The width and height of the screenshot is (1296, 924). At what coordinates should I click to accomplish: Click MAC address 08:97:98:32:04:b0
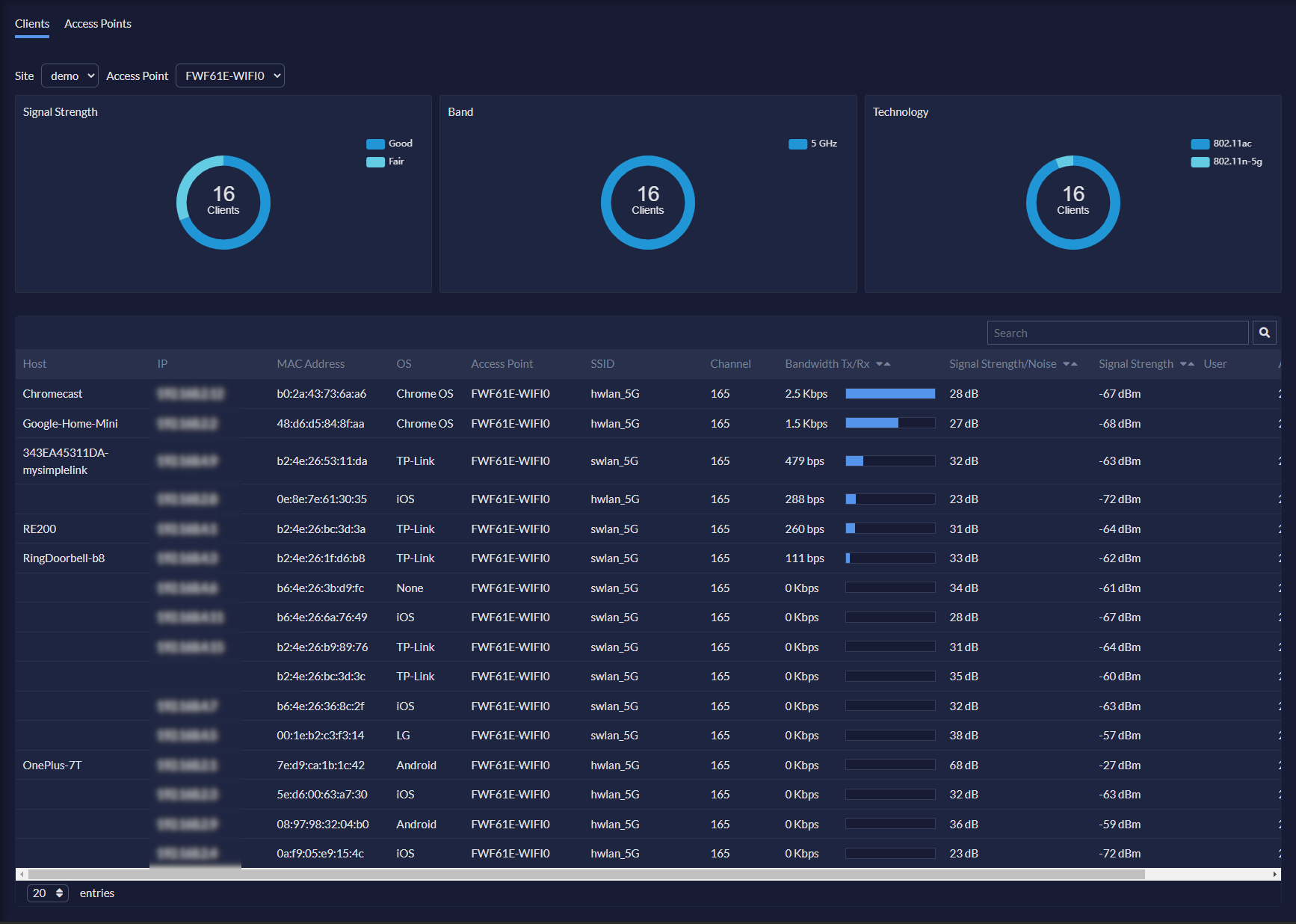[x=323, y=825]
